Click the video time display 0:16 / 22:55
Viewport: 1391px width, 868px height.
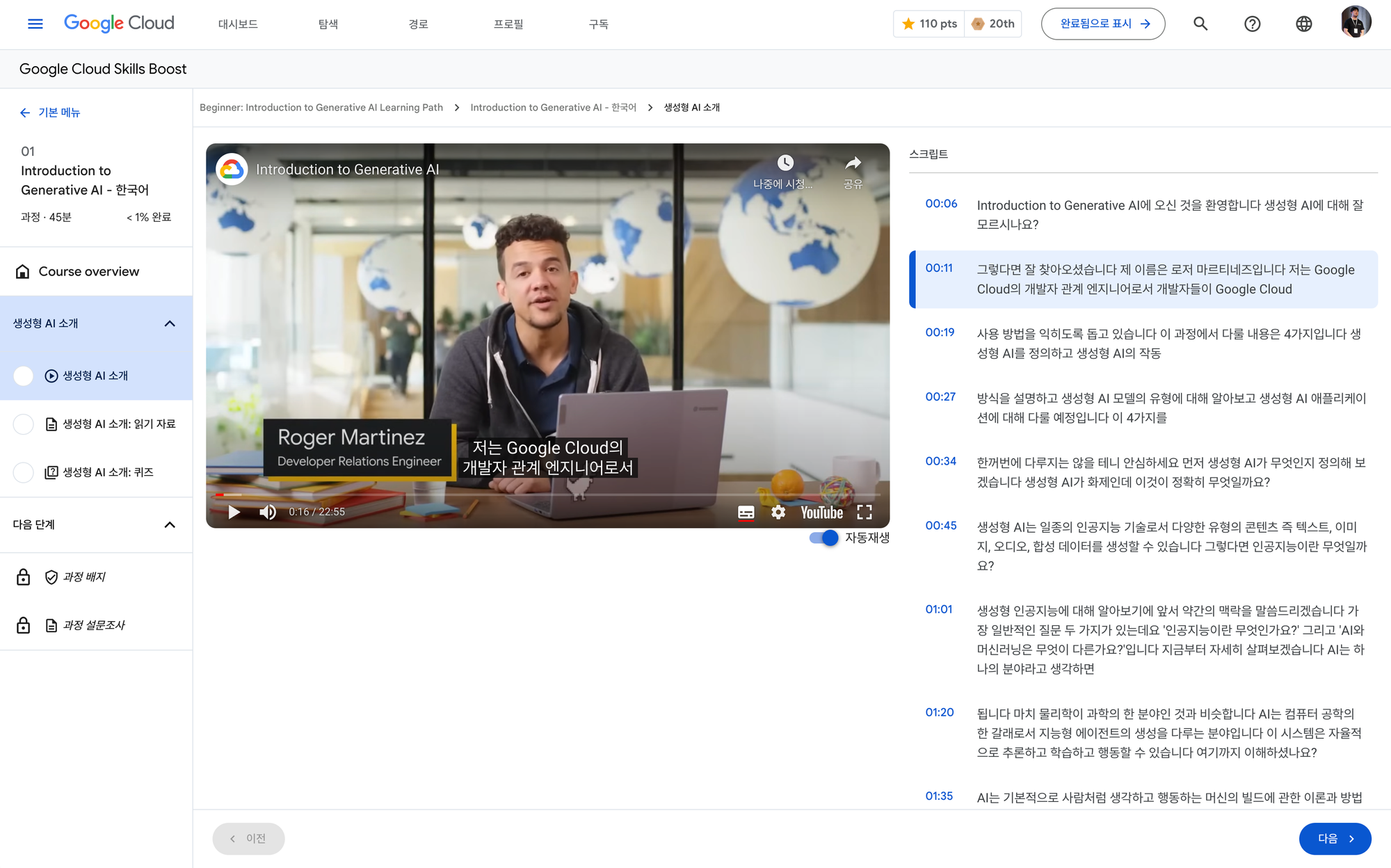coord(317,512)
